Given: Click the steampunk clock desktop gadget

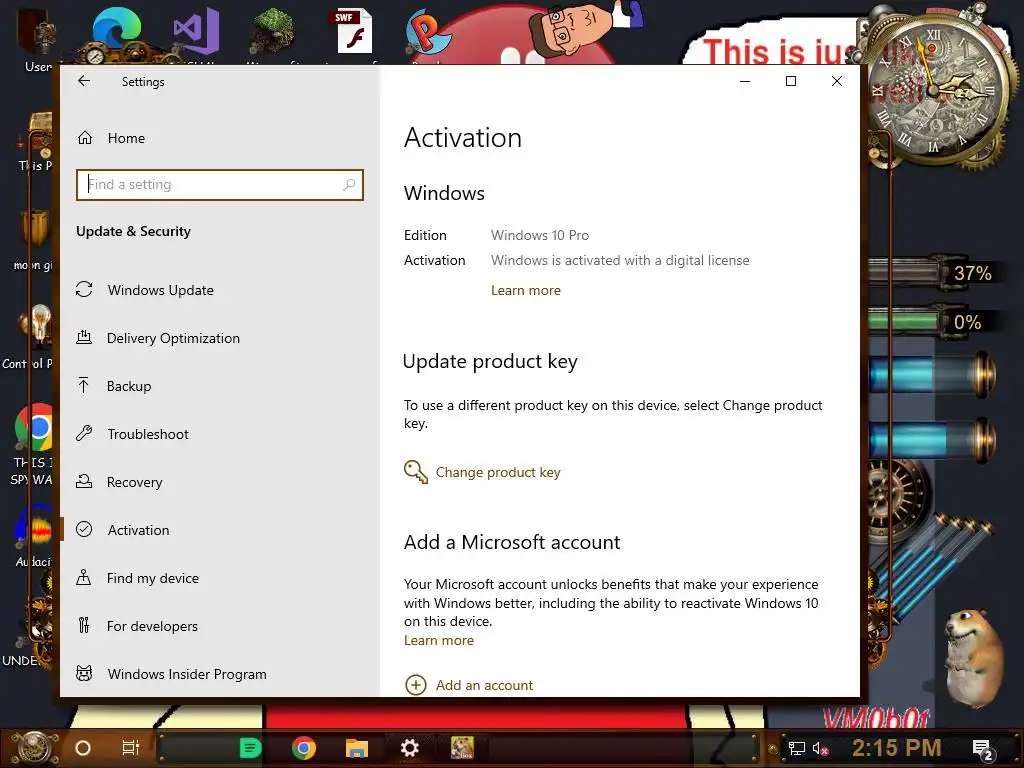Looking at the screenshot, I should [x=935, y=91].
